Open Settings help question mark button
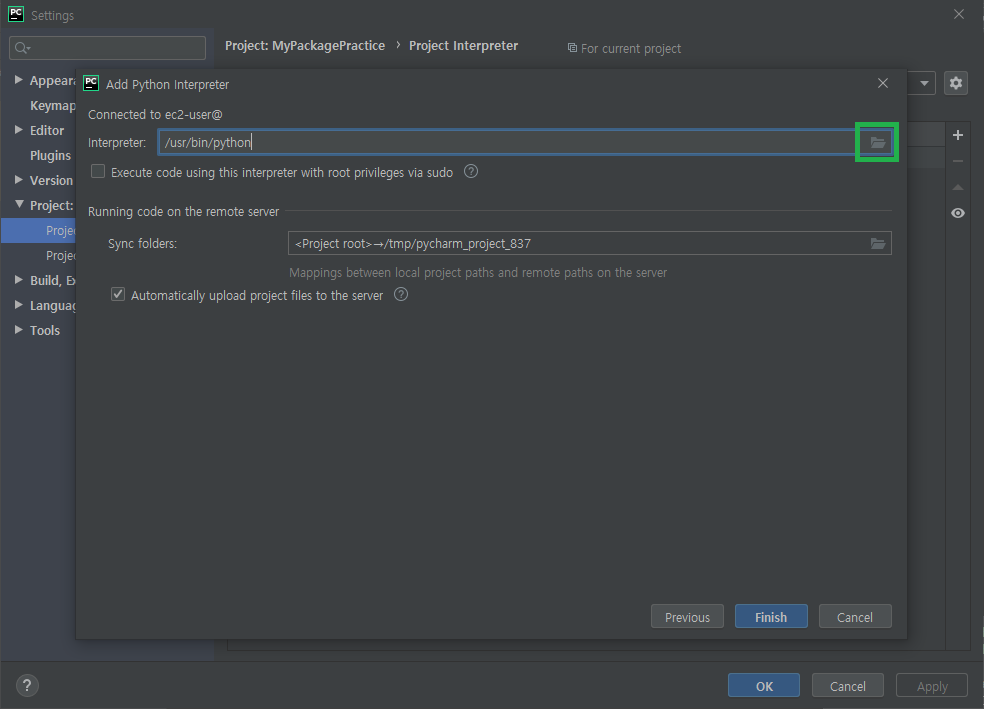 click(x=27, y=685)
